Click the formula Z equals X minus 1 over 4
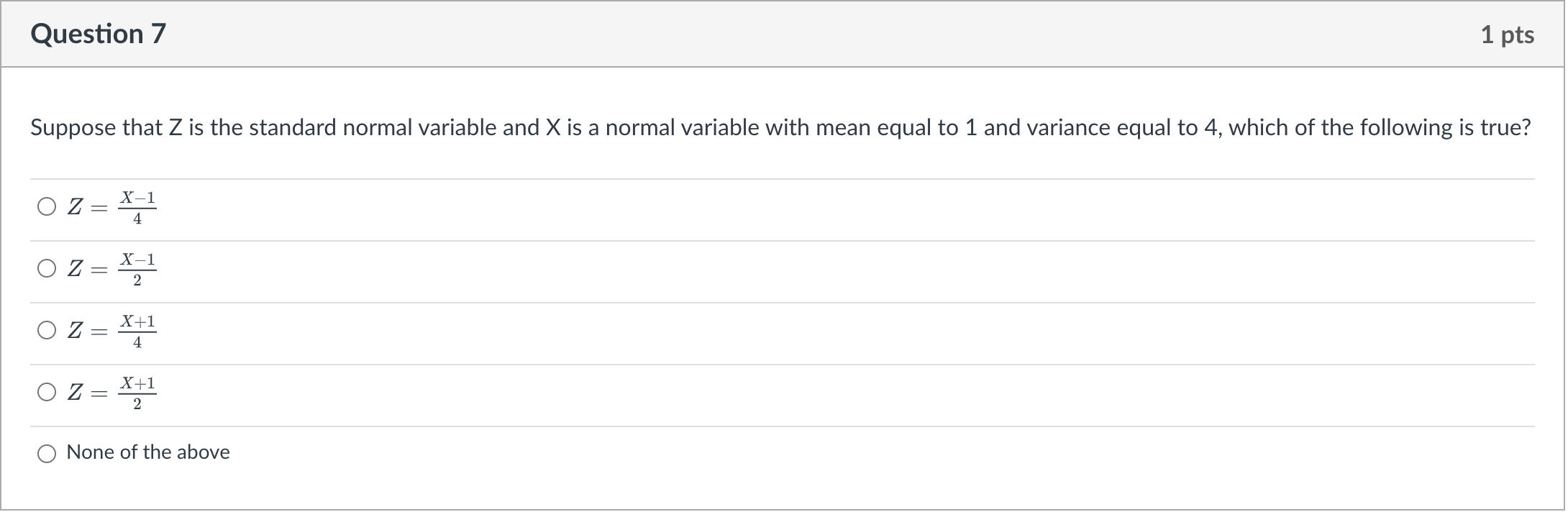Screen dimensions: 1568x512 111,207
